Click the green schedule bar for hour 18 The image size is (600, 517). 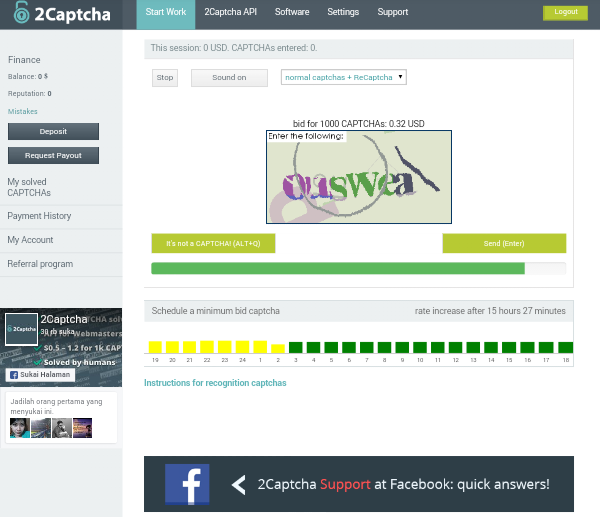pyautogui.click(x=566, y=347)
